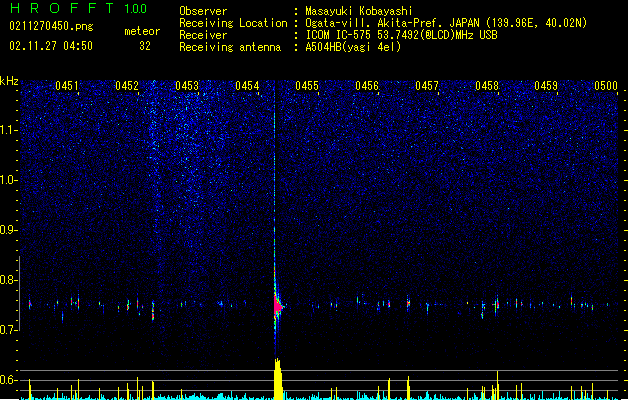Viewport: 629px width, 400px height.
Task: Click antenna text A504HB(yagi 4el)
Action: (353, 47)
